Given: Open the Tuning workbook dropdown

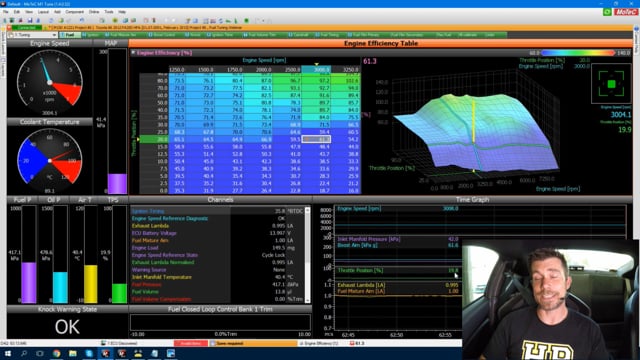Looking at the screenshot, I should point(33,35).
